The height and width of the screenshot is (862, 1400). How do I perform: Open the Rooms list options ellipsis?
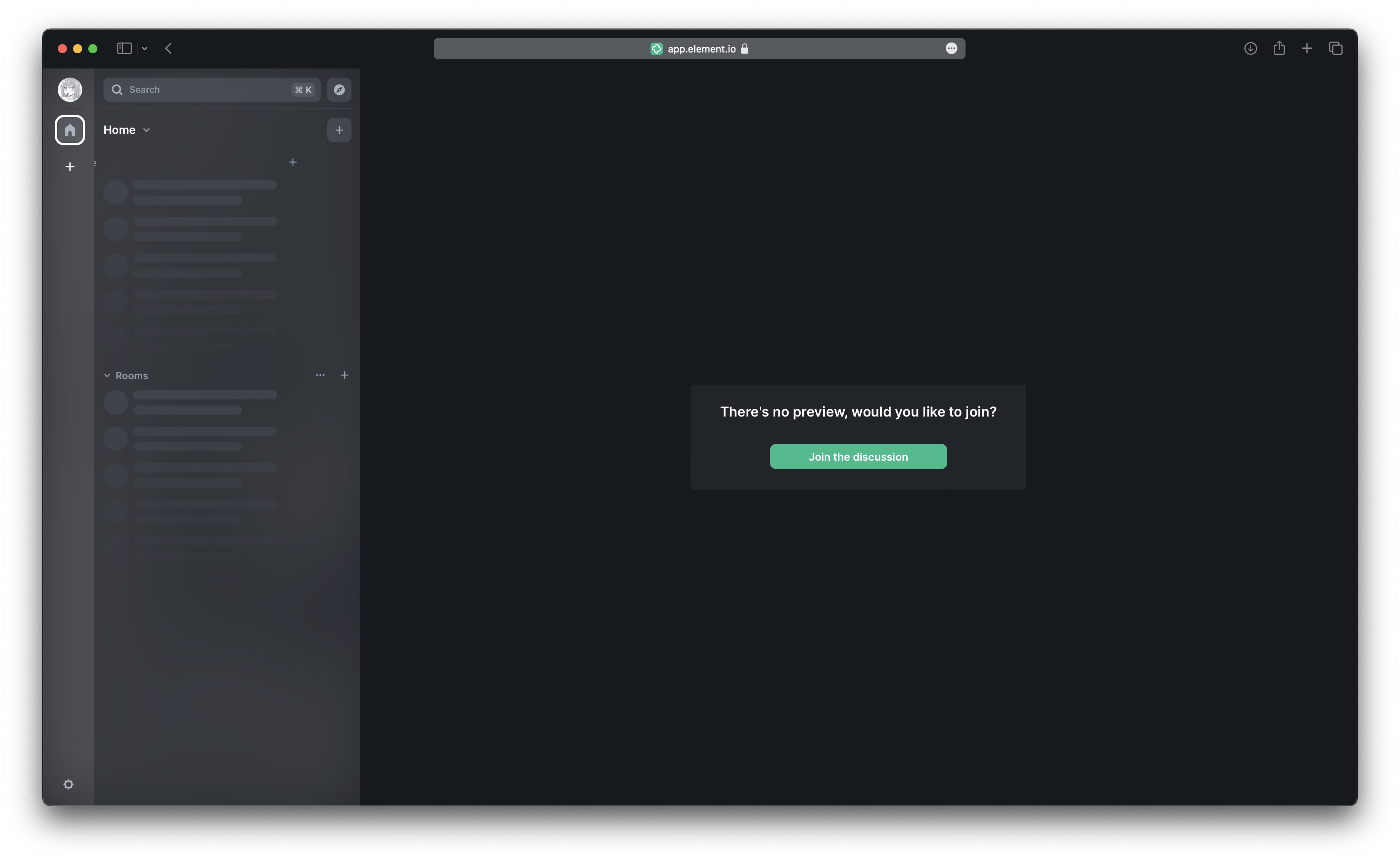point(320,375)
